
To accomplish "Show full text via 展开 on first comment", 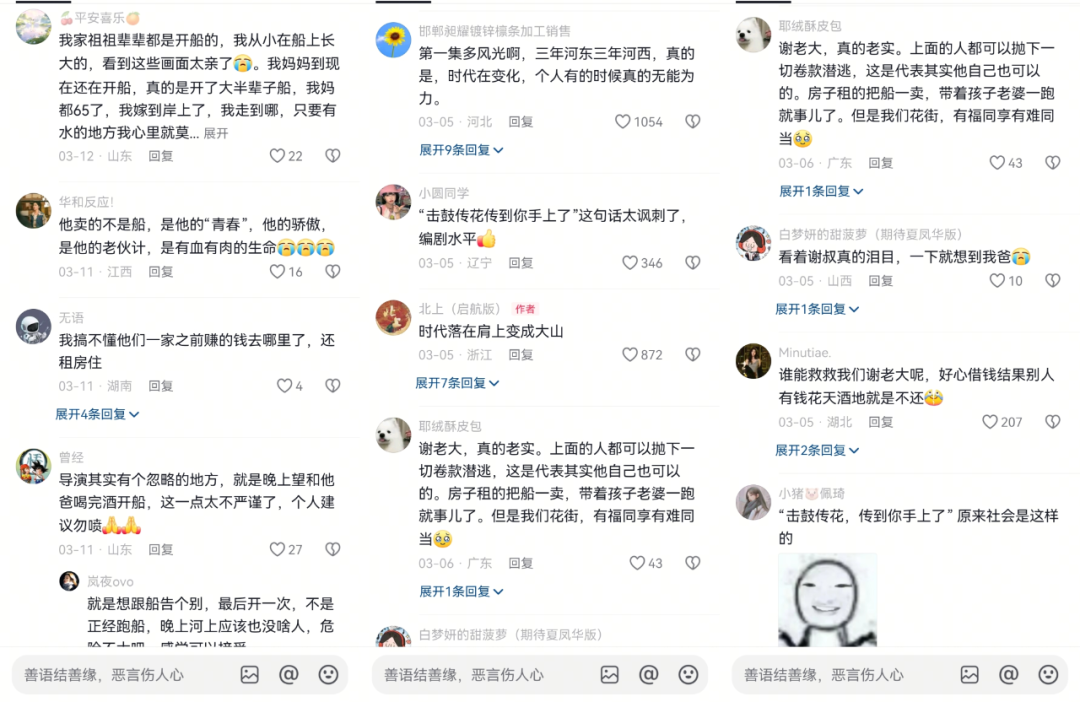I will pos(216,133).
